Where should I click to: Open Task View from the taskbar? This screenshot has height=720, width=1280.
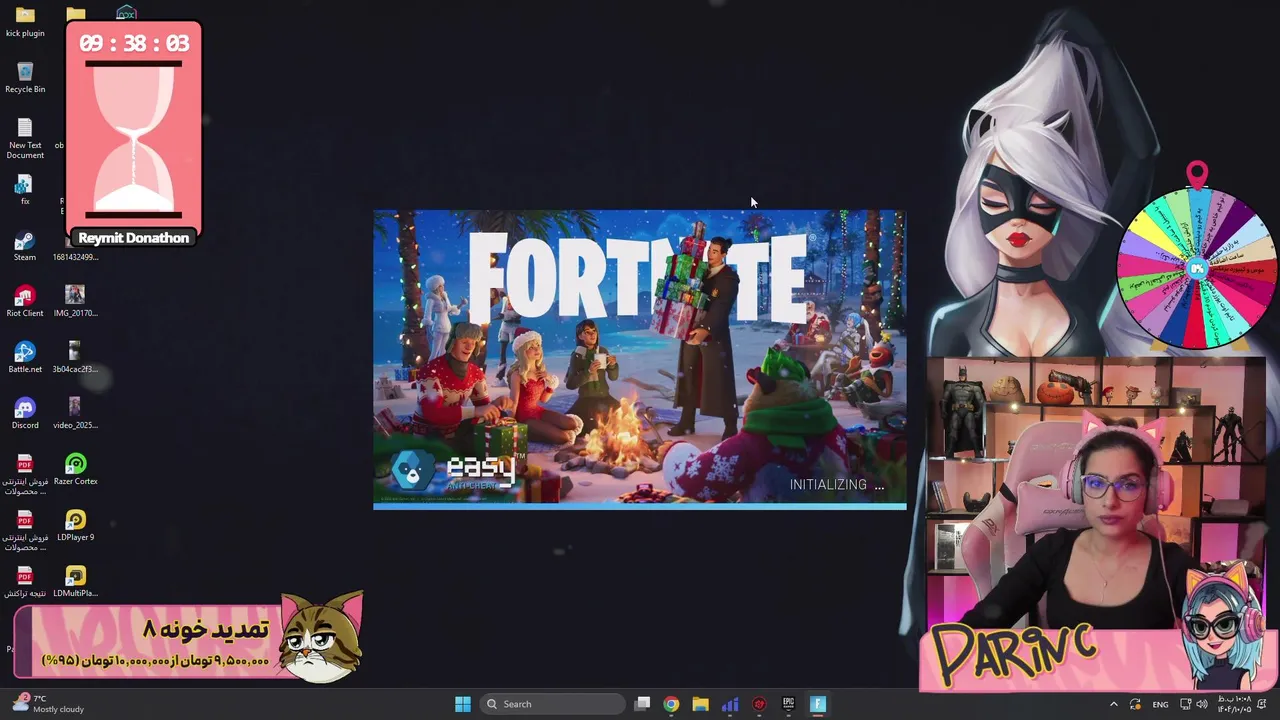point(643,704)
